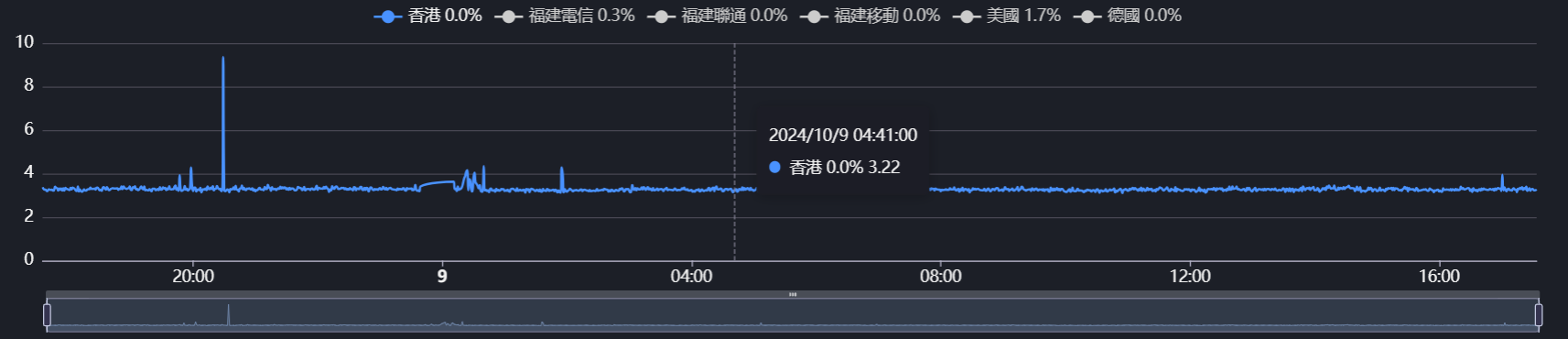Show the 美國 1.7% series

(x=1007, y=16)
